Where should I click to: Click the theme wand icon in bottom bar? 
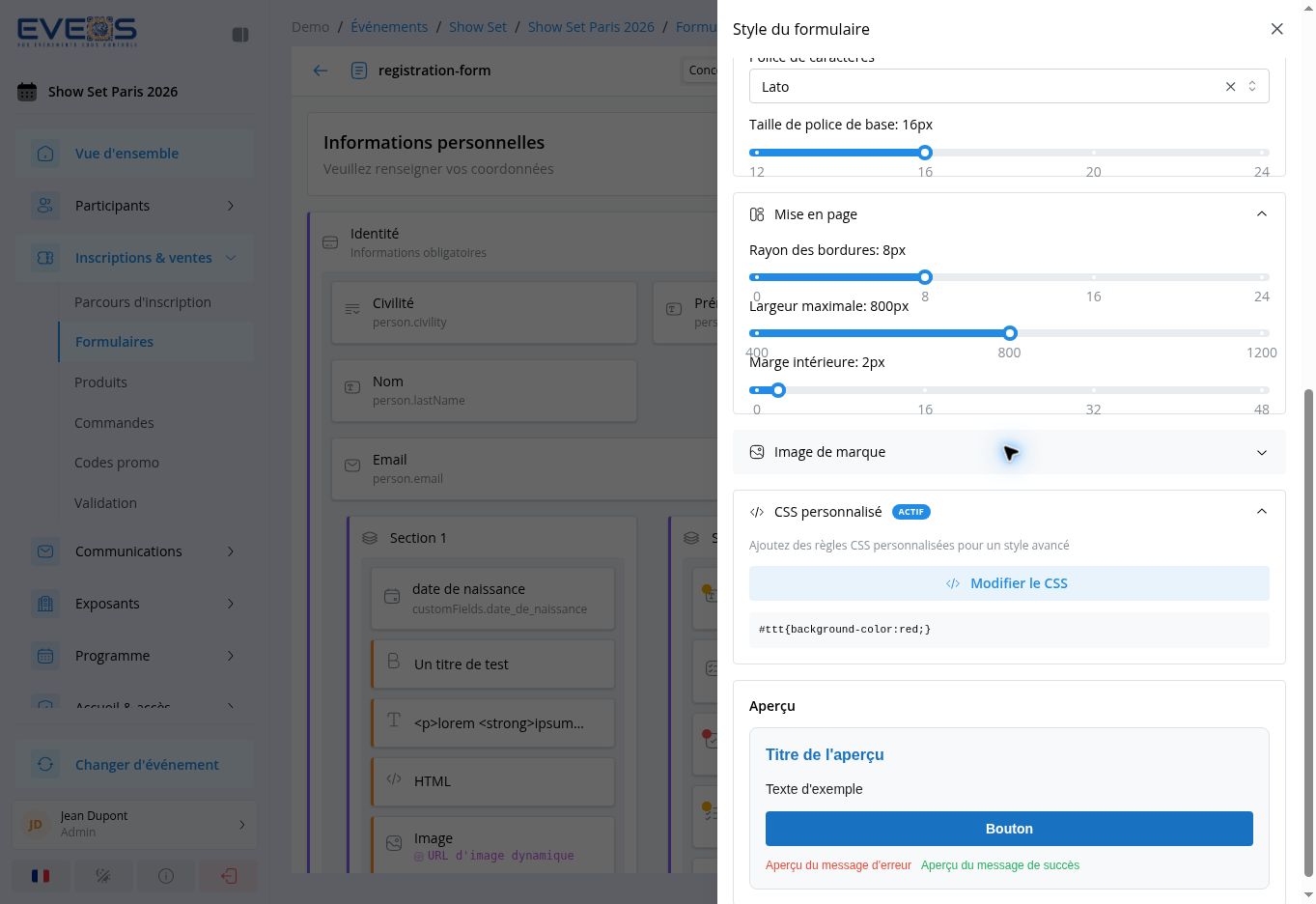click(103, 876)
